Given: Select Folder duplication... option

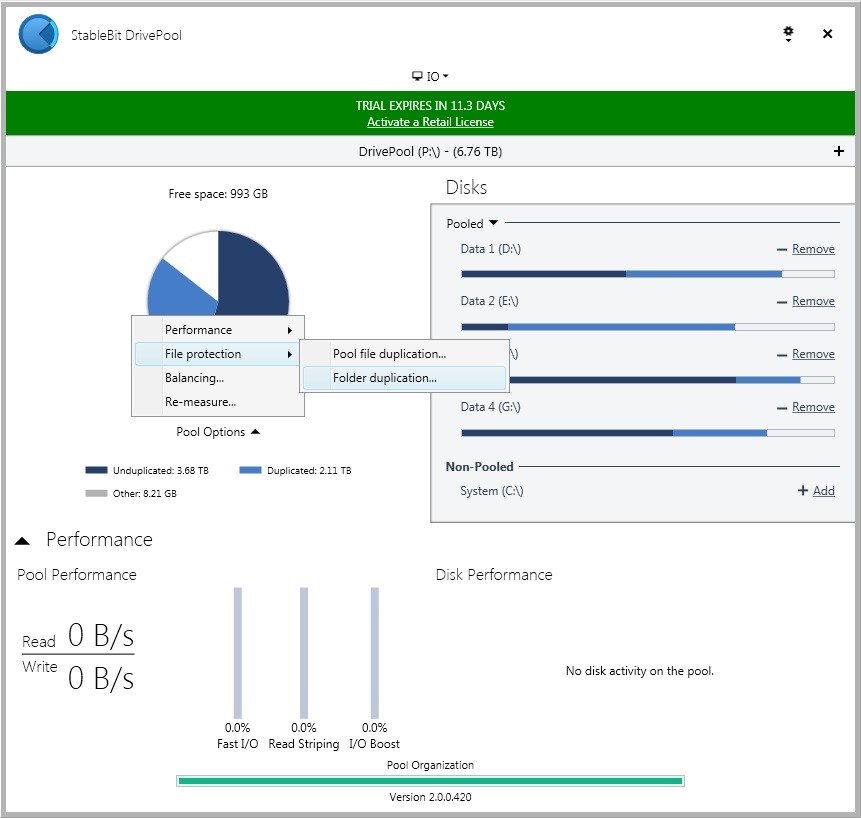Looking at the screenshot, I should coord(404,378).
